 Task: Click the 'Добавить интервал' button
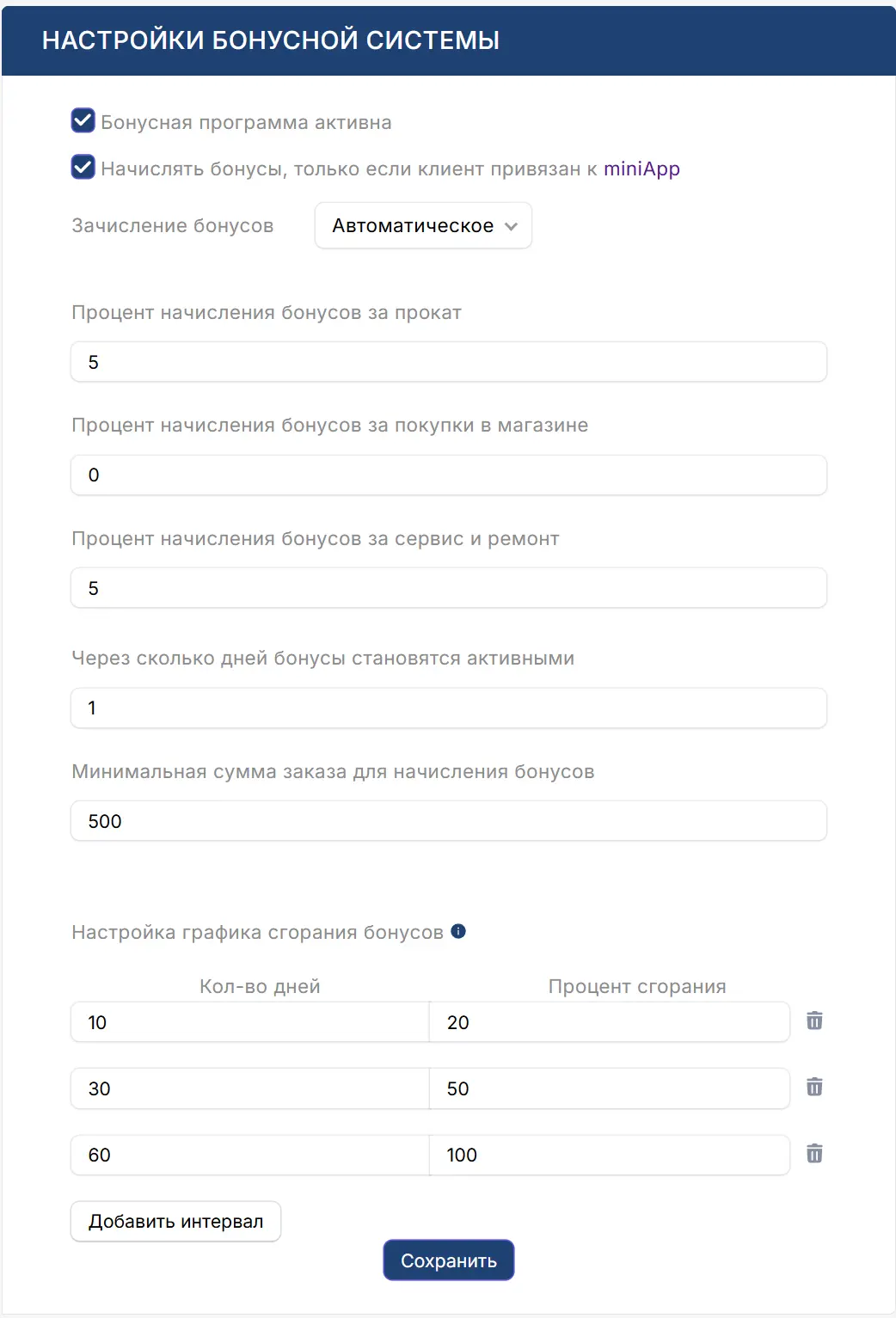175,1221
